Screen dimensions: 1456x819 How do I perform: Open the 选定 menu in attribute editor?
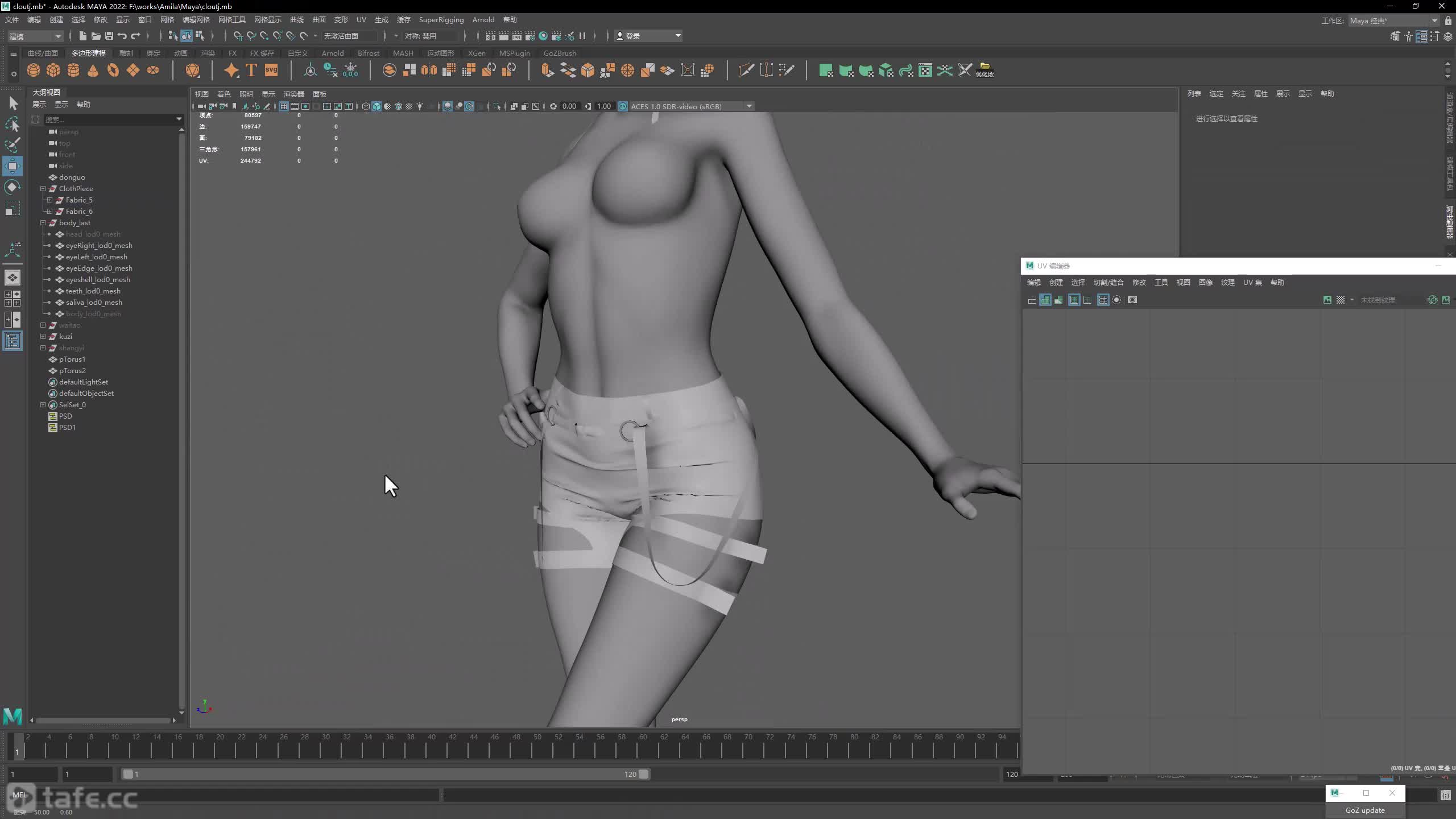point(1216,94)
